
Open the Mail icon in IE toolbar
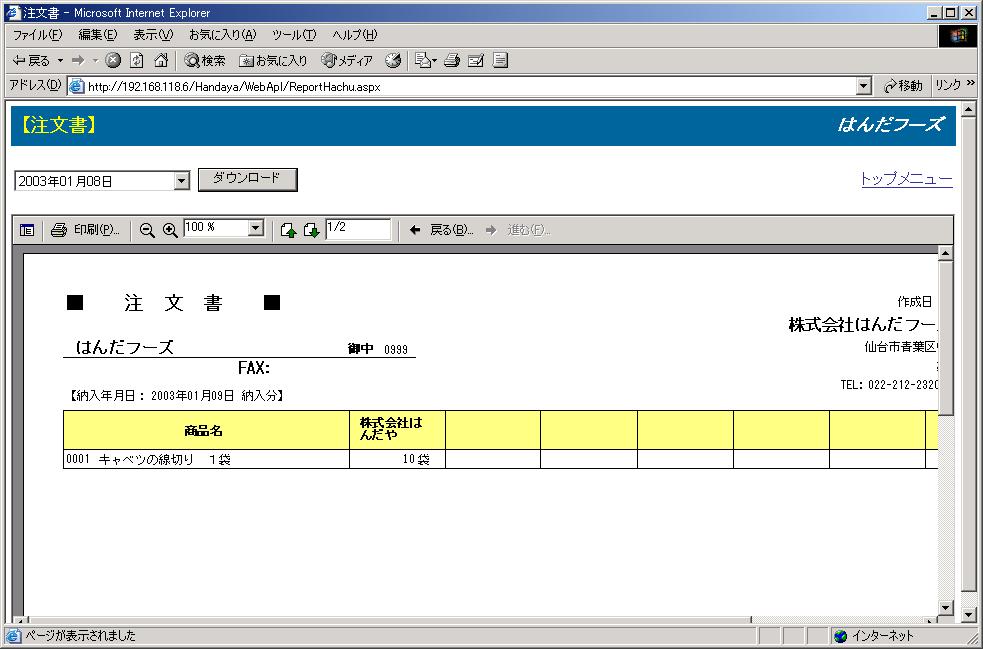(423, 60)
